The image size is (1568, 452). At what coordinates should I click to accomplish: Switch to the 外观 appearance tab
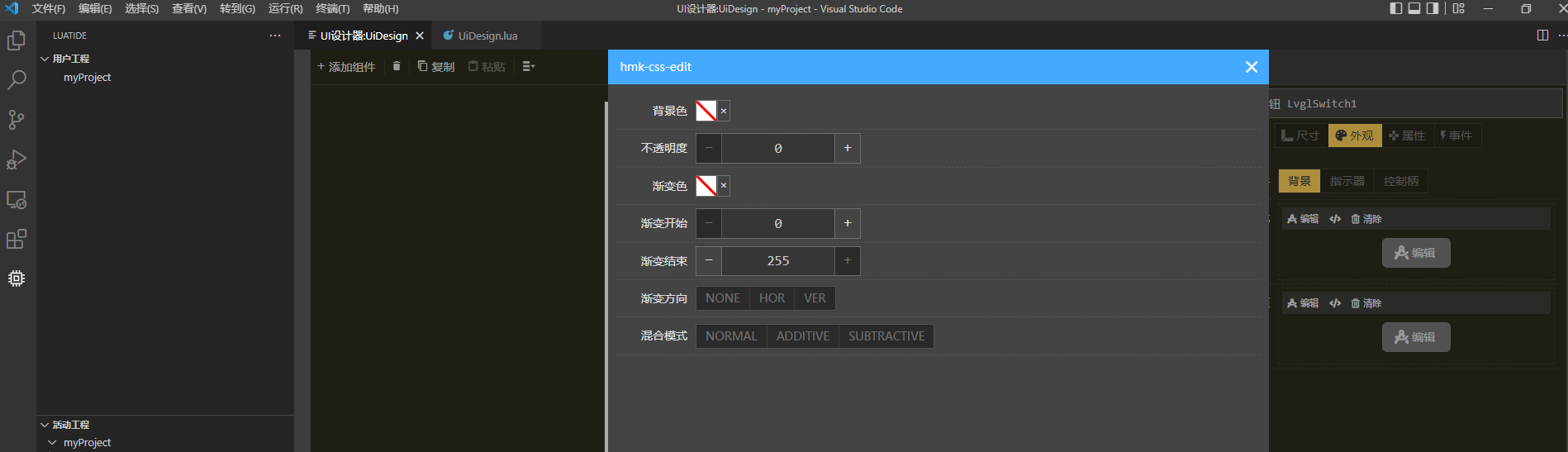(1355, 136)
